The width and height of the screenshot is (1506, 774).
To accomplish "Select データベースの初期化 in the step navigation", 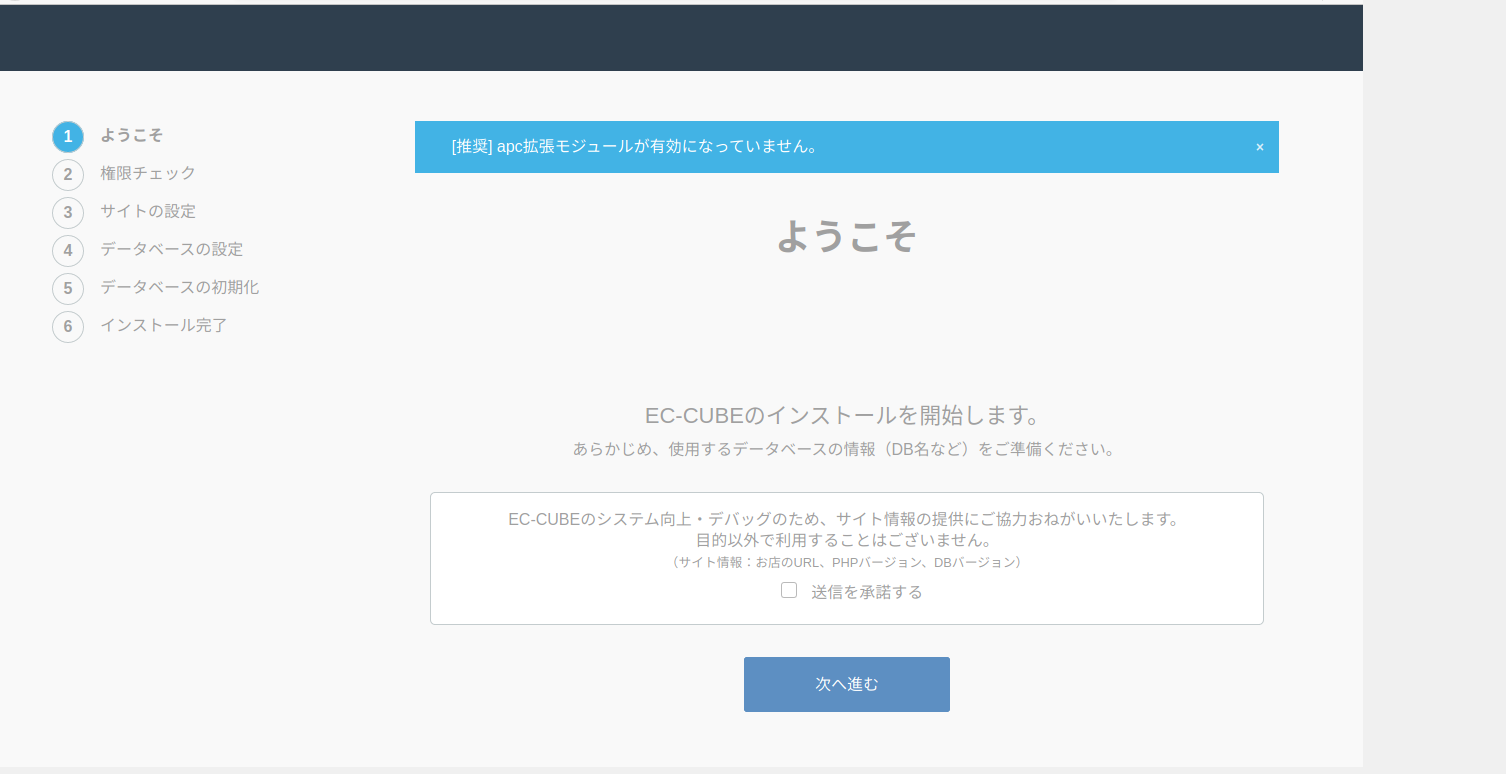I will click(x=178, y=288).
